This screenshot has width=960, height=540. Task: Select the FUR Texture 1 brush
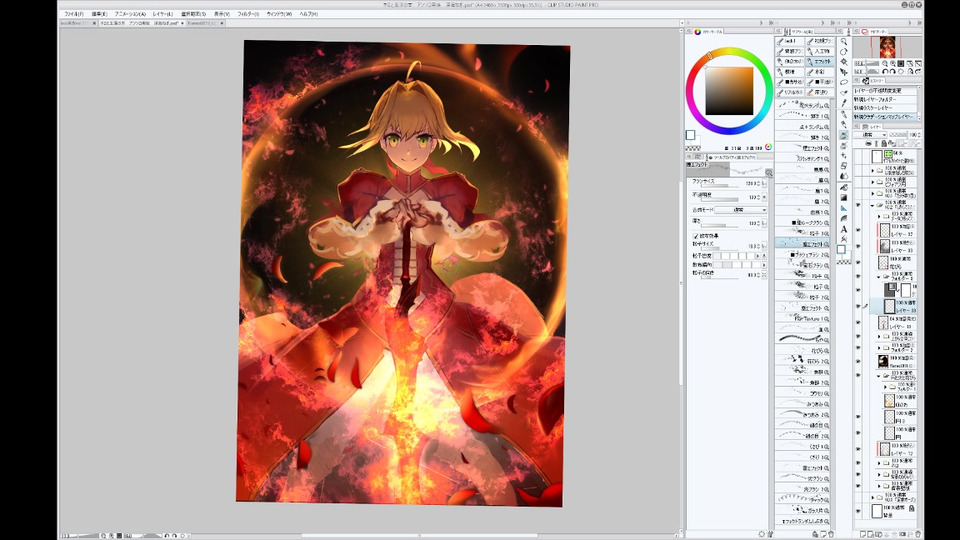(803, 318)
